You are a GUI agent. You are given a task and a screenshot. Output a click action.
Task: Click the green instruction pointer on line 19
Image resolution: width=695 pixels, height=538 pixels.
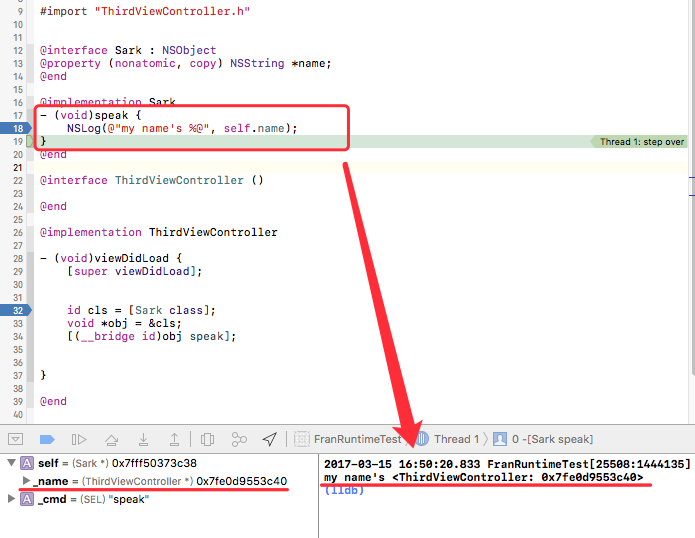(x=30, y=141)
